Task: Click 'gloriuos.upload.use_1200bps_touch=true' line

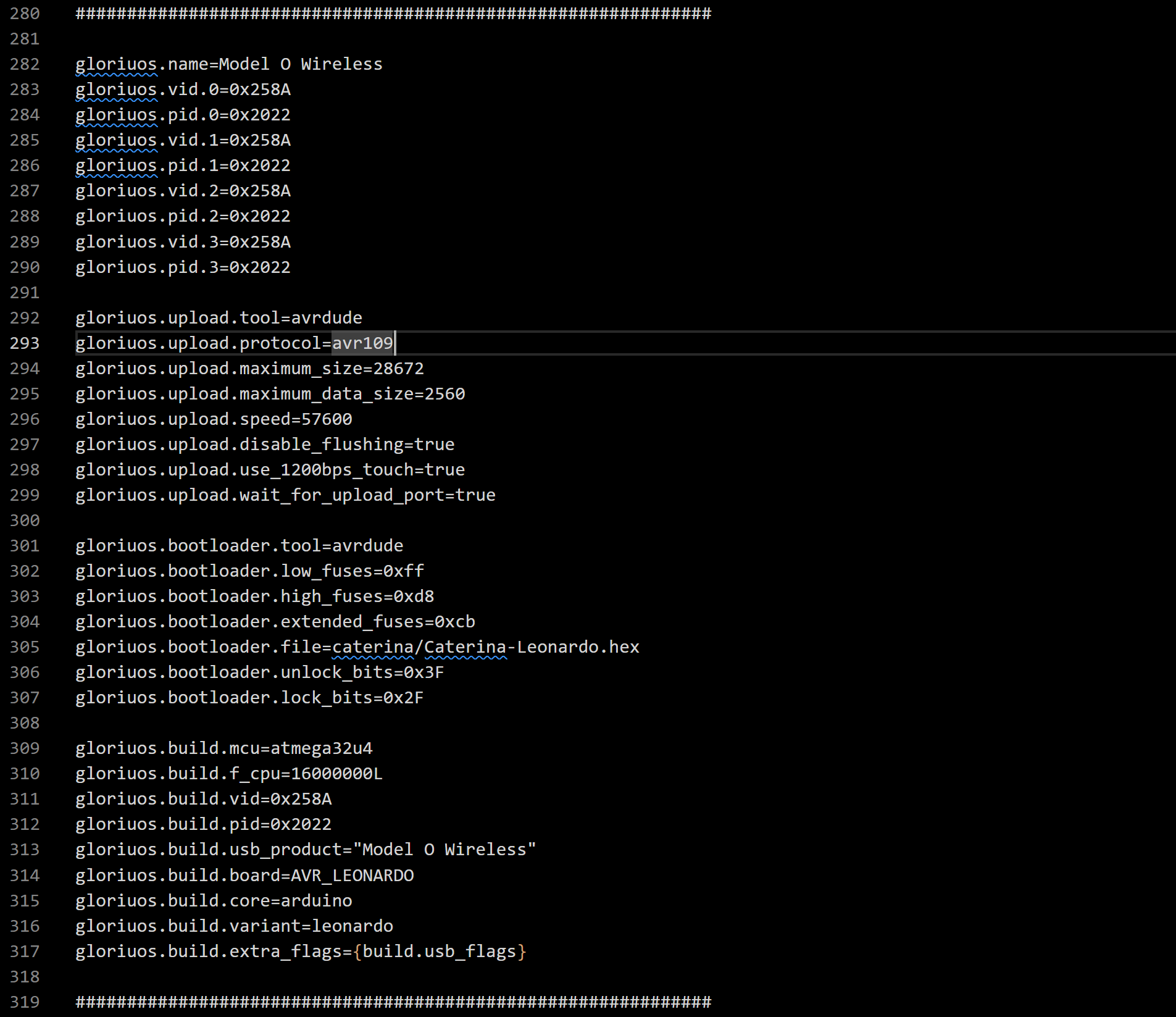Action: click(x=270, y=470)
